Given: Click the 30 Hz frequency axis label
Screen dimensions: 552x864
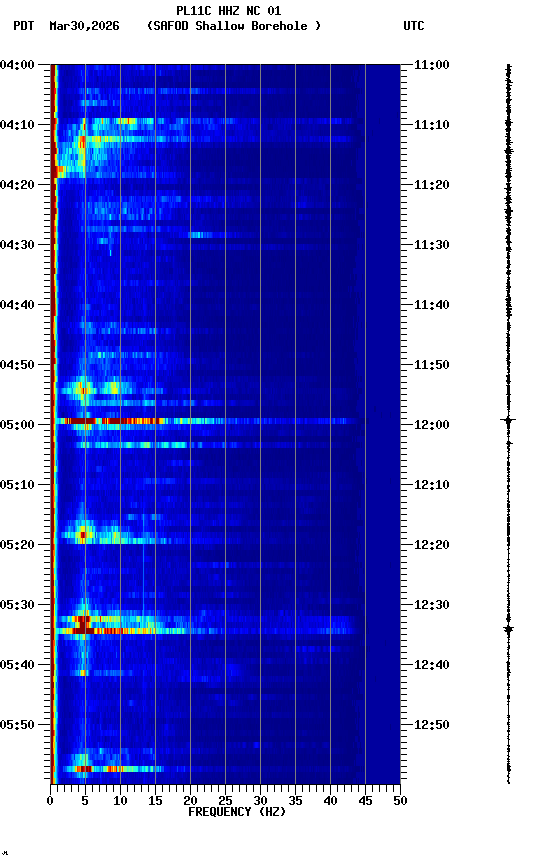Looking at the screenshot, I should click(x=260, y=801).
